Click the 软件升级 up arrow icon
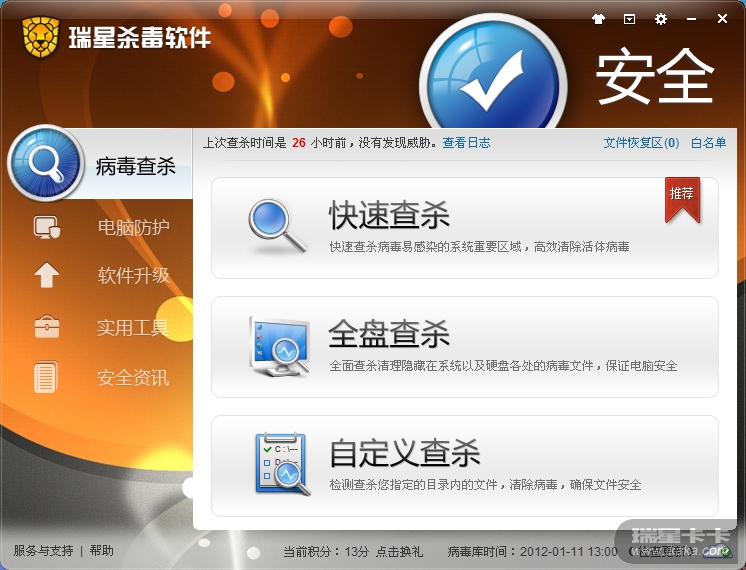The width and height of the screenshot is (746, 570). tap(47, 275)
